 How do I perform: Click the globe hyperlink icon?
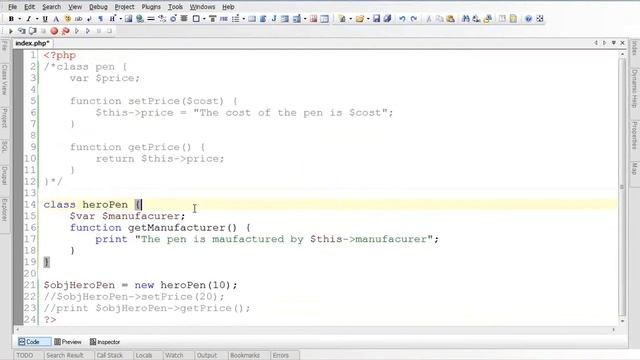tap(140, 19)
